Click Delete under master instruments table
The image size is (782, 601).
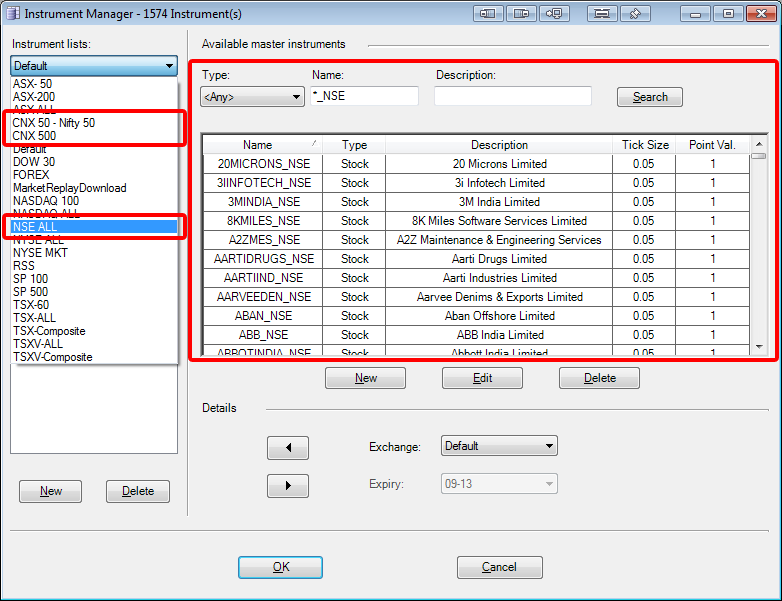click(x=599, y=378)
